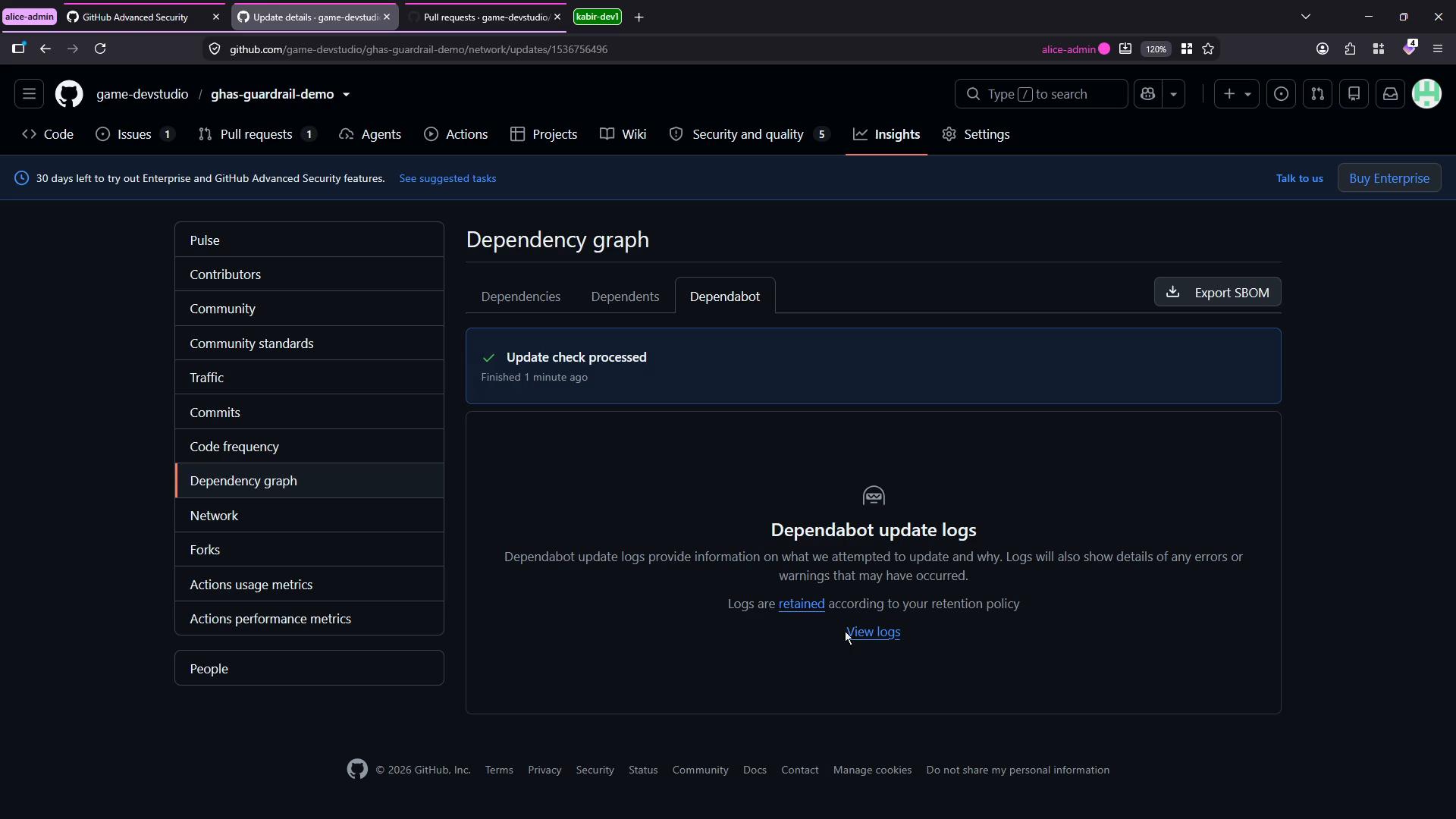Image resolution: width=1456 pixels, height=819 pixels.
Task: Open issues icon in GitHub header
Action: pos(1281,94)
